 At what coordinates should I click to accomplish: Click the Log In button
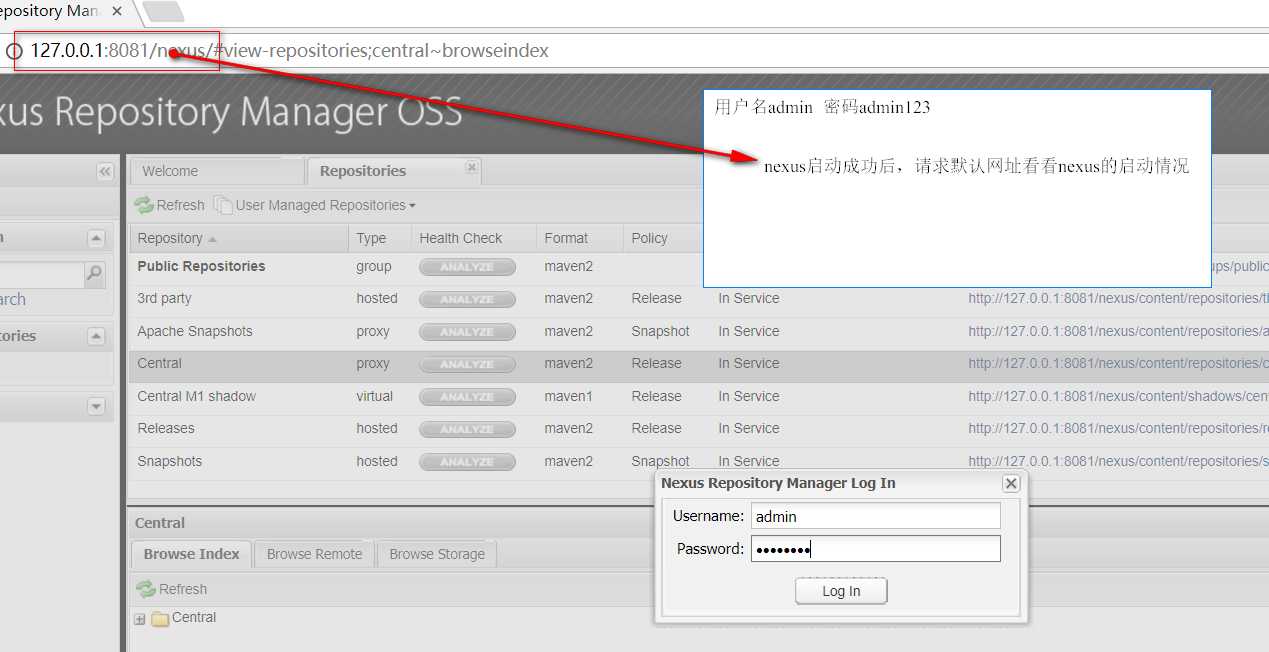(841, 591)
